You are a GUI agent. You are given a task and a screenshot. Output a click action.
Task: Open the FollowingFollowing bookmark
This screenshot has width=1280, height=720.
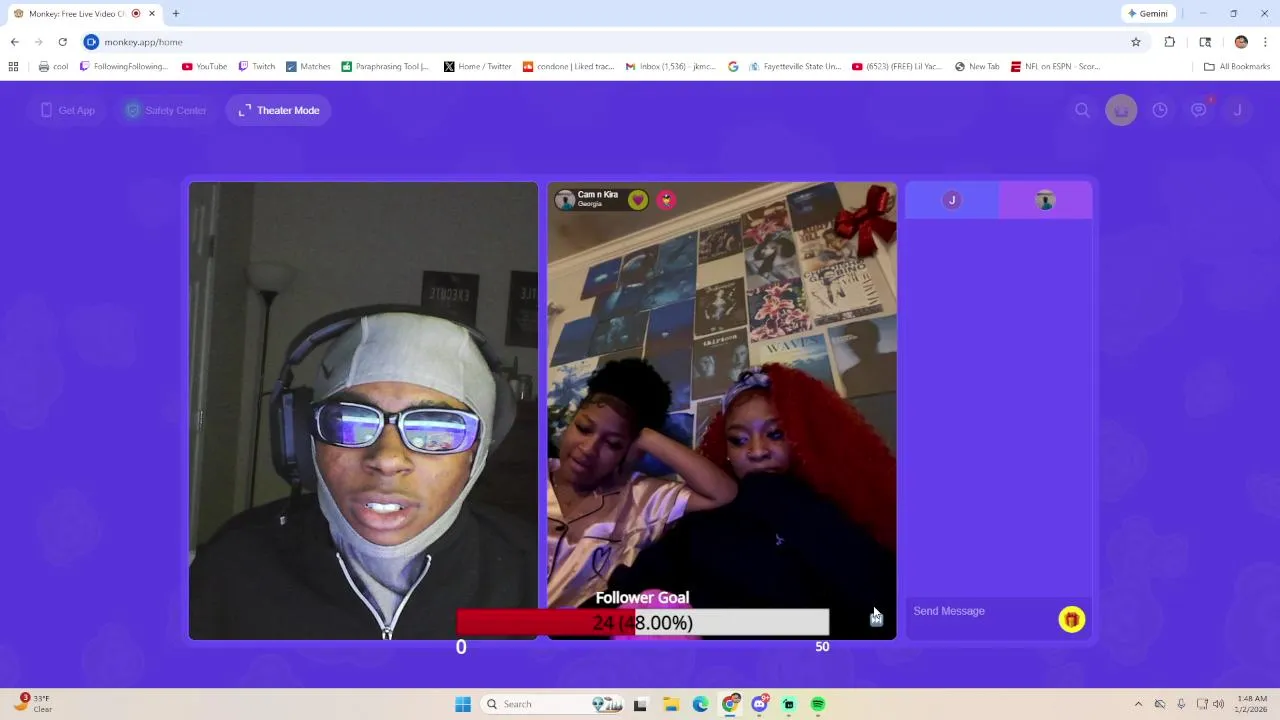[124, 67]
